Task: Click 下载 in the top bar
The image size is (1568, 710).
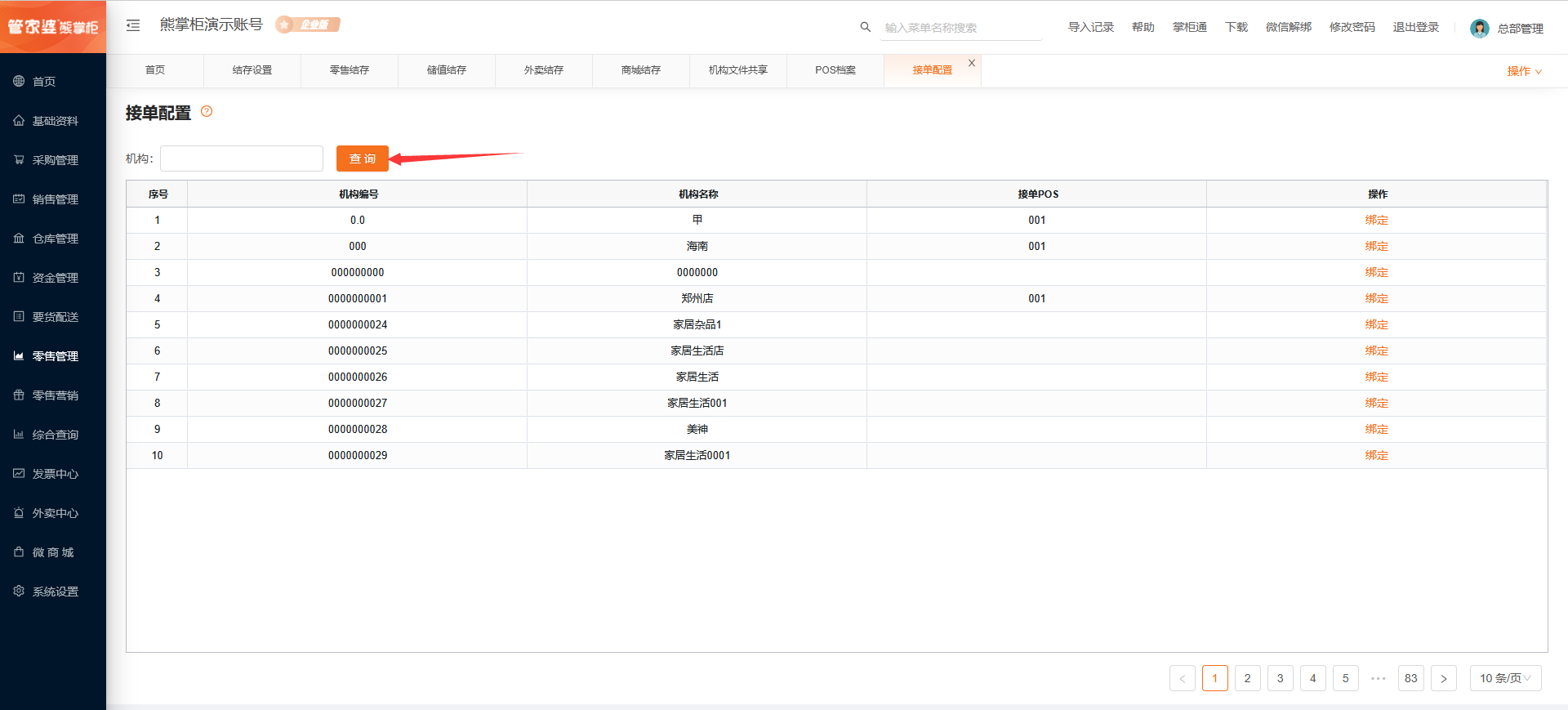Action: 1236,27
